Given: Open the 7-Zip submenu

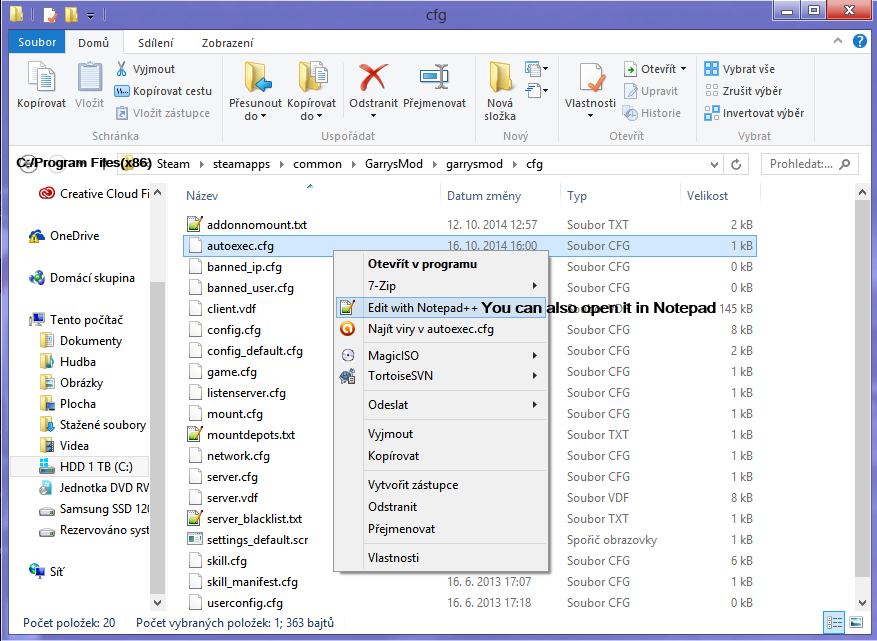Looking at the screenshot, I should 441,286.
